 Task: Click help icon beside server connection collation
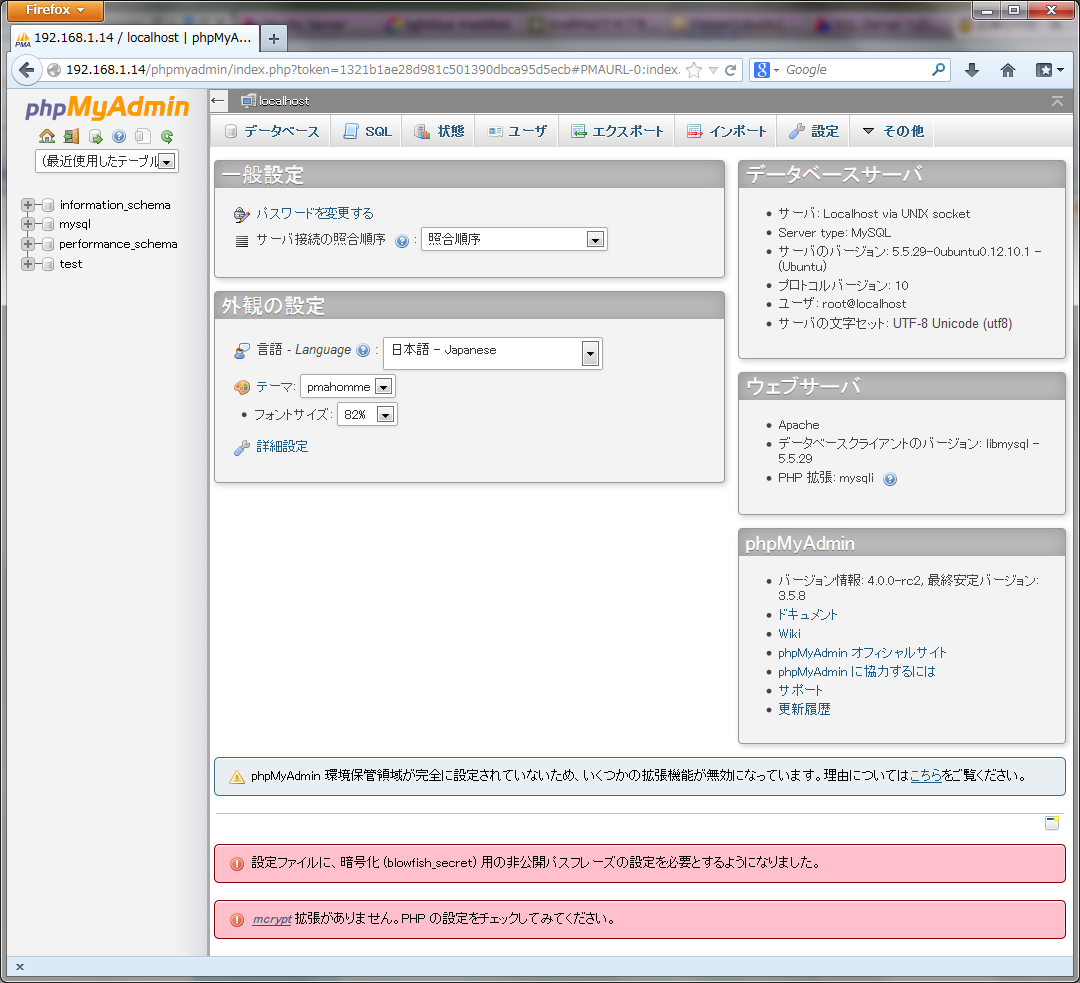402,240
